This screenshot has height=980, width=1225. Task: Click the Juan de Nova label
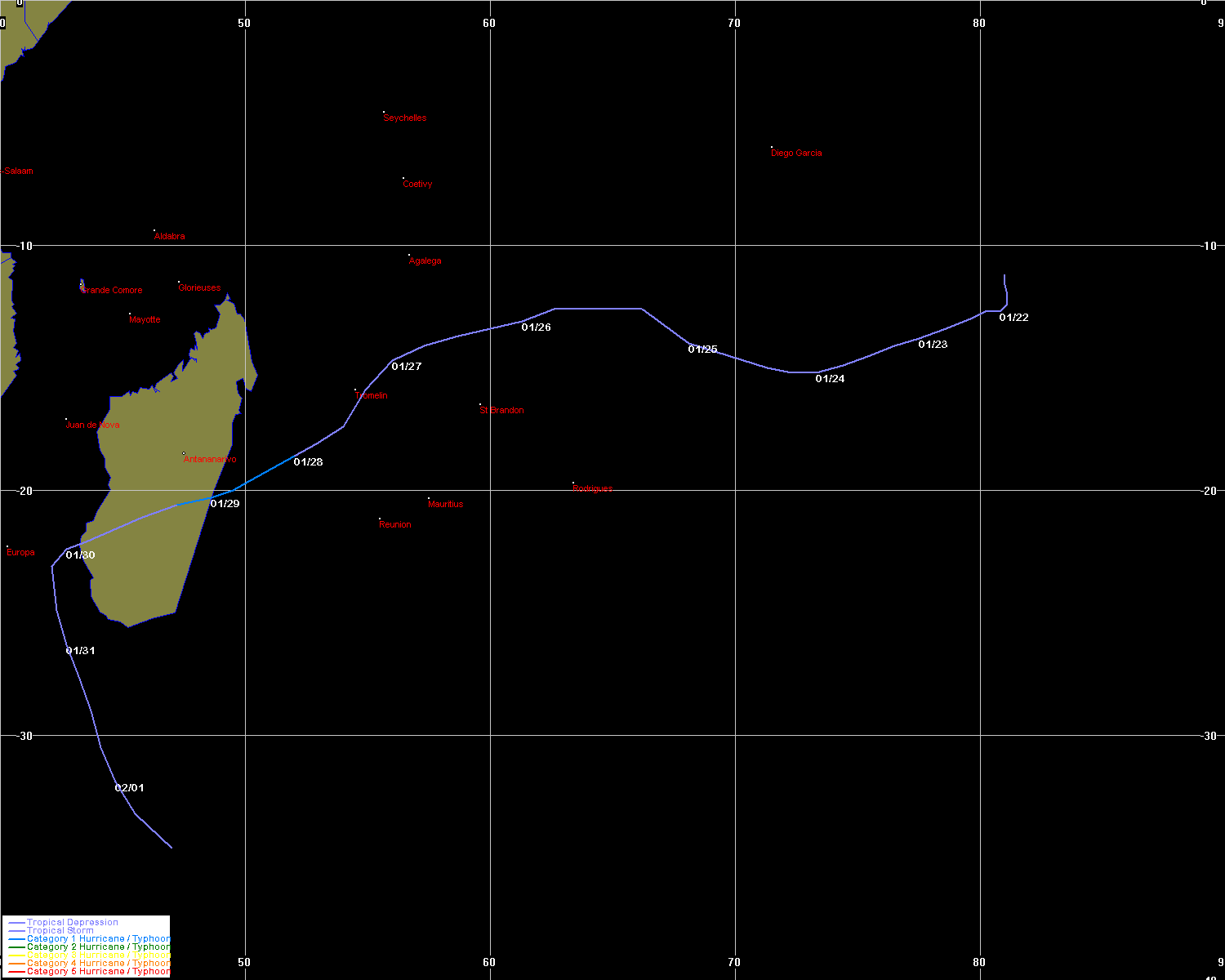coord(92,425)
